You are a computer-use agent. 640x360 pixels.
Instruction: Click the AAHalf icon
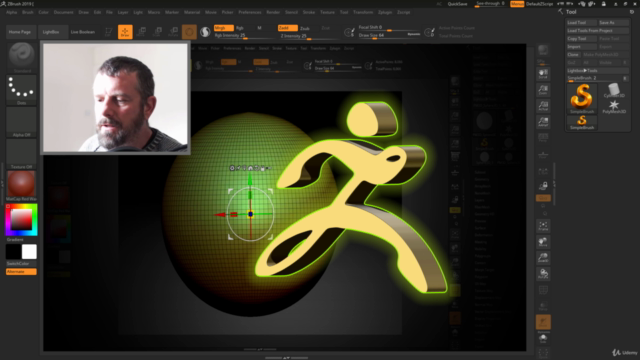tap(543, 122)
